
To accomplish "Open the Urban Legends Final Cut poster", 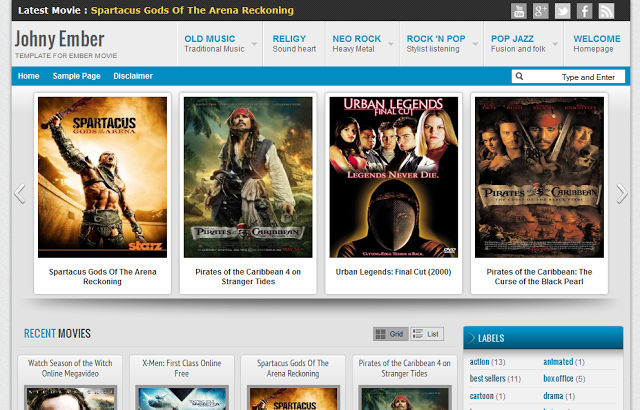I will click(393, 177).
